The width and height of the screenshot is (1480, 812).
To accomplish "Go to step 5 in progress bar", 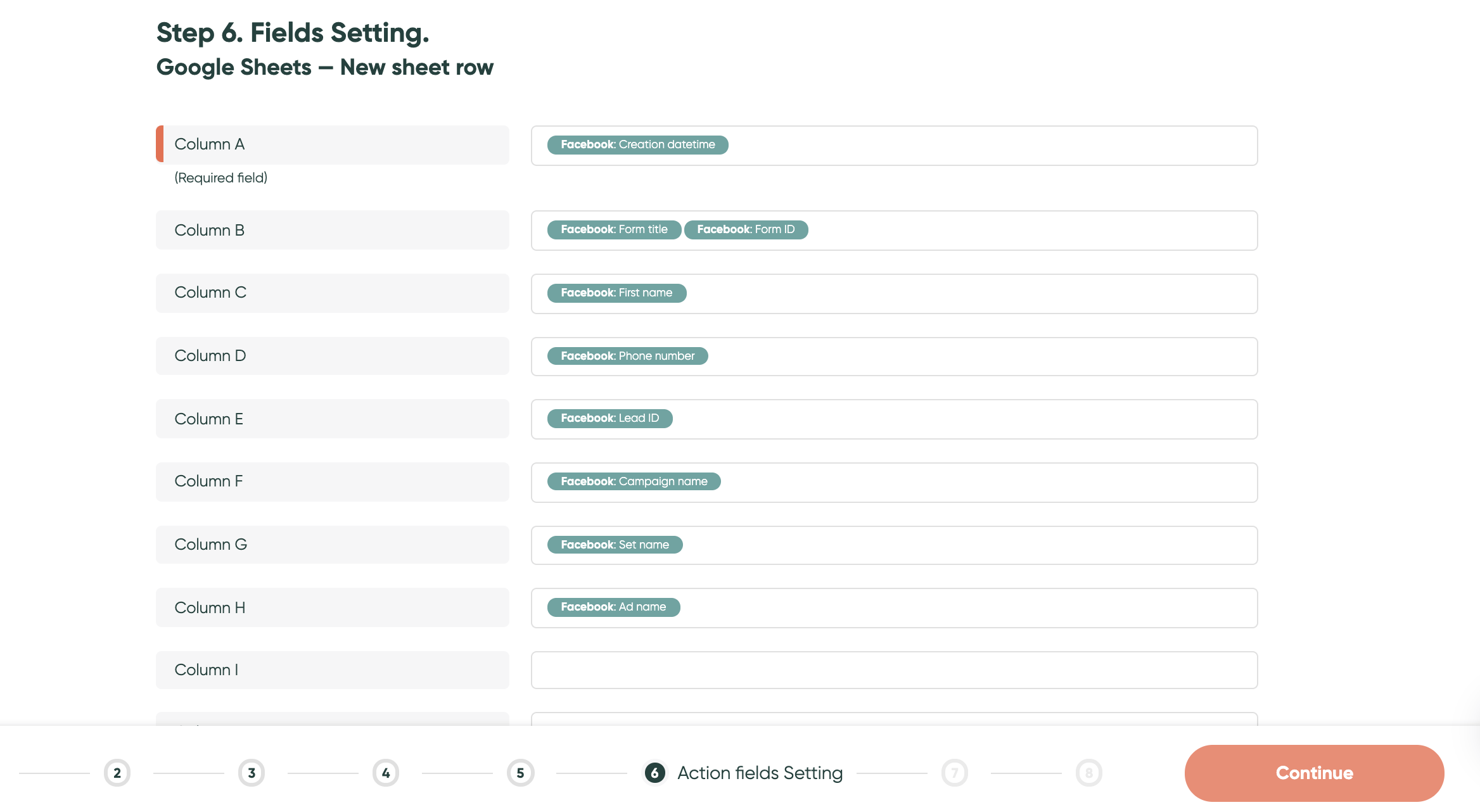I will [x=520, y=773].
